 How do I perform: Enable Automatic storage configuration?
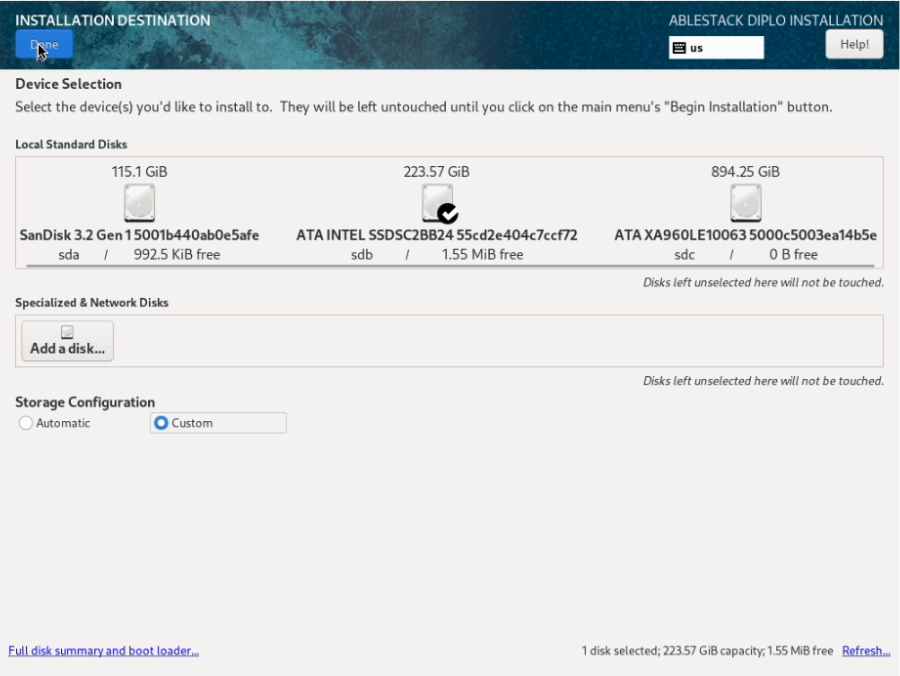point(25,423)
